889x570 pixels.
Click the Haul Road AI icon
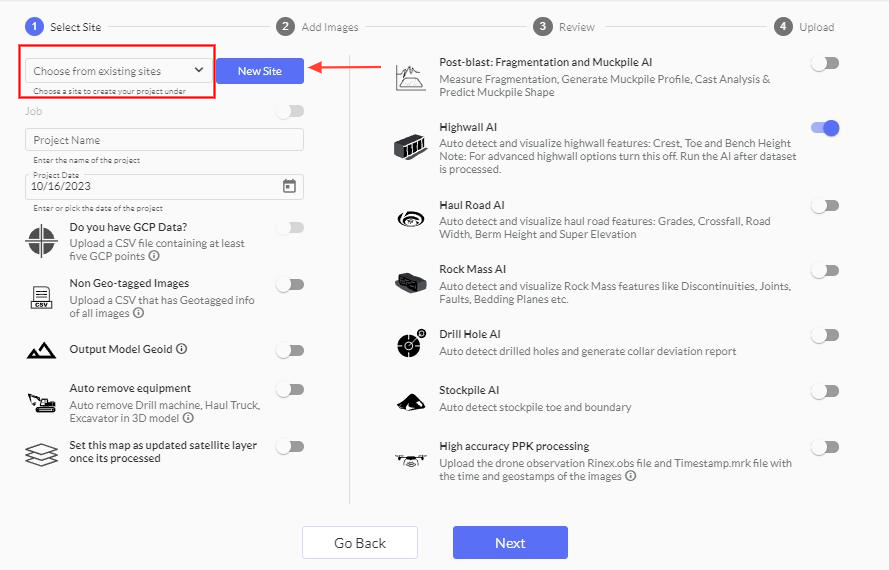pos(411,219)
